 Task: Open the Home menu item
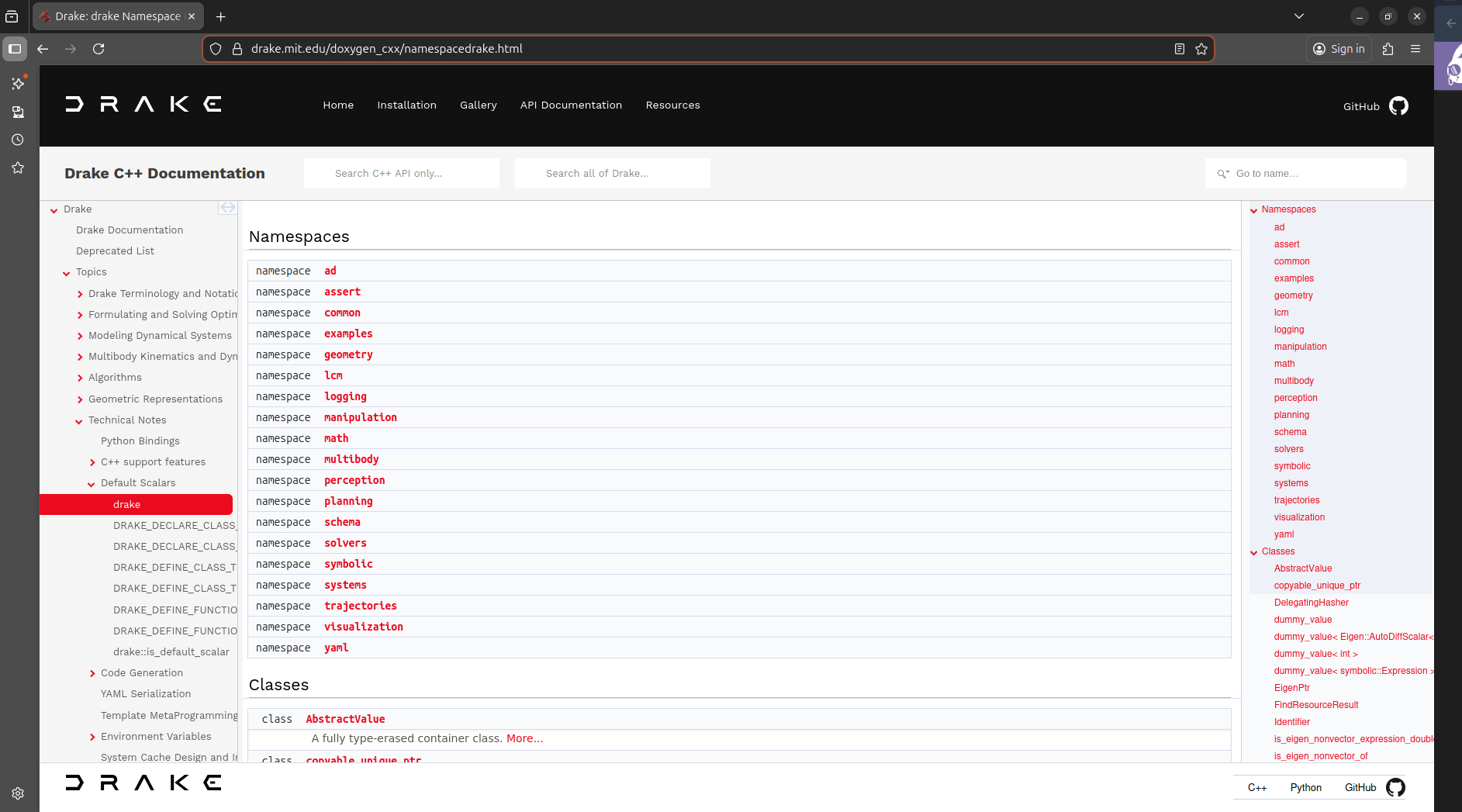[338, 105]
